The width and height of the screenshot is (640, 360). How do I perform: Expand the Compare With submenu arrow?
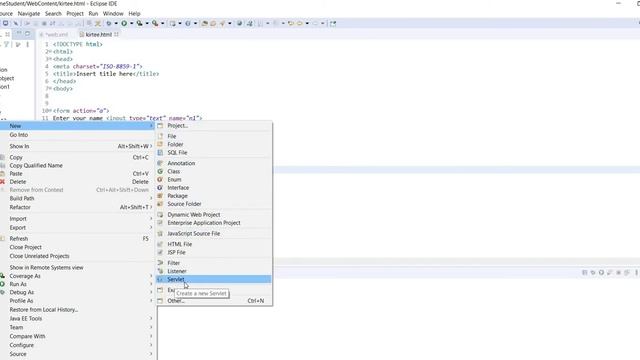click(151, 336)
